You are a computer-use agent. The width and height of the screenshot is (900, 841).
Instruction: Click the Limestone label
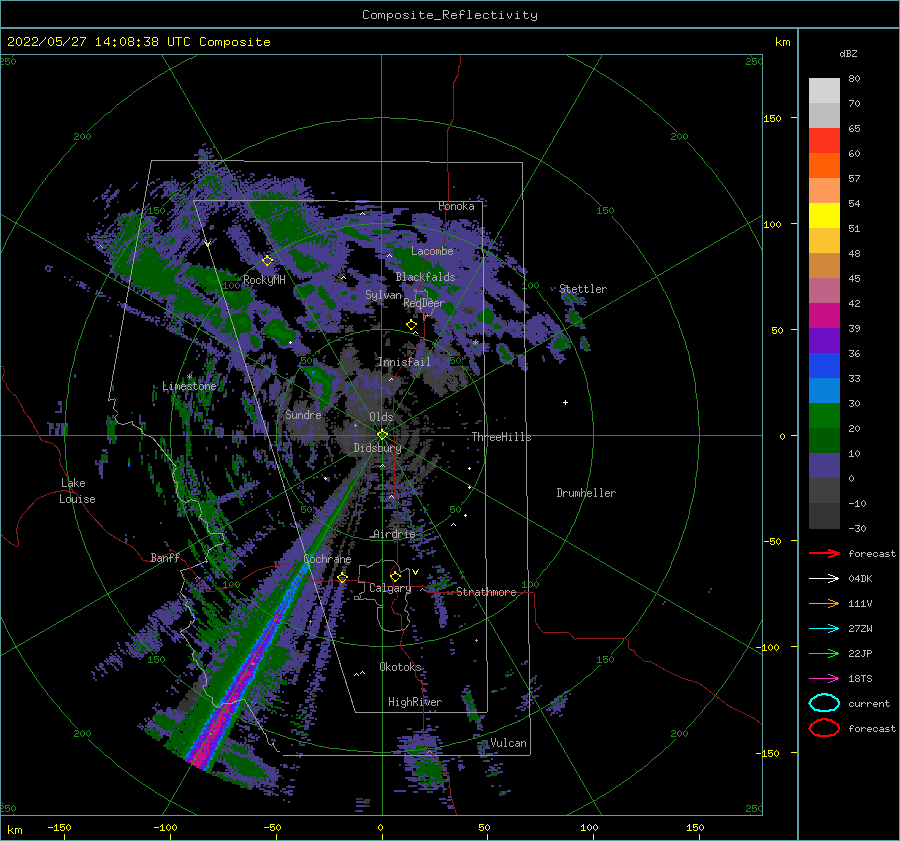coord(189,386)
